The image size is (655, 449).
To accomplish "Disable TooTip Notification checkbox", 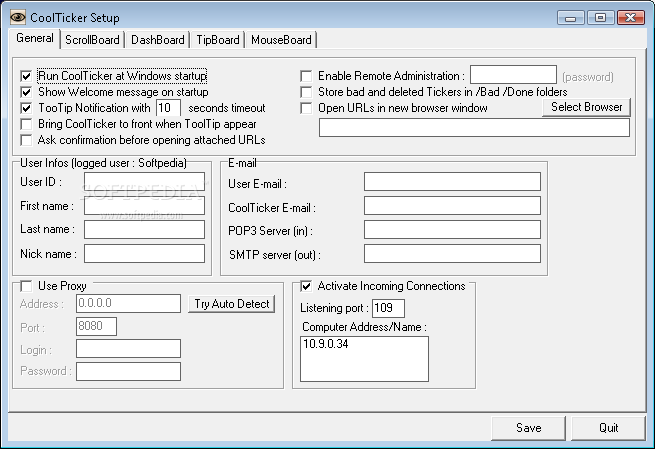I will coord(26,108).
